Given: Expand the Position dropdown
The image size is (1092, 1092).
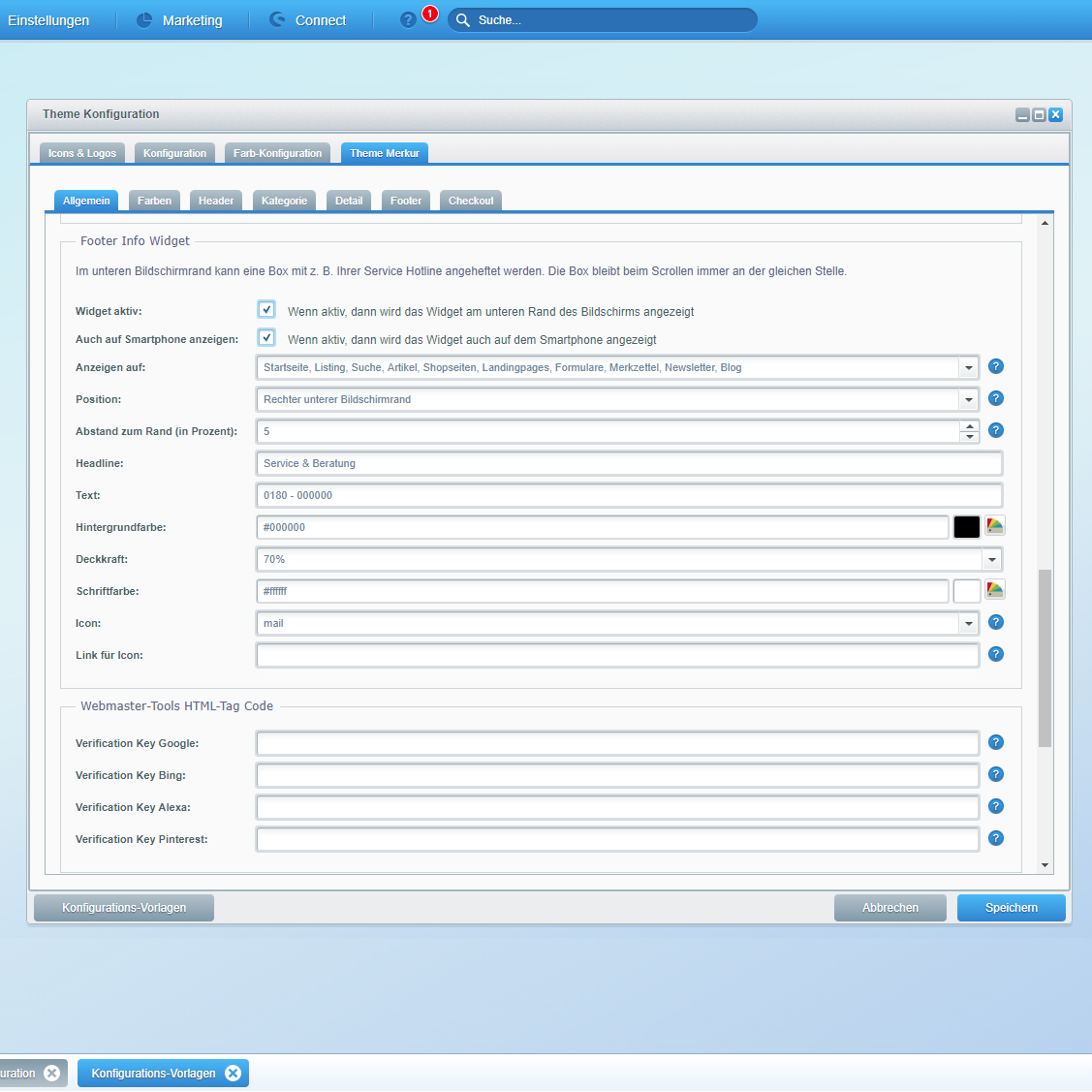Looking at the screenshot, I should [968, 399].
